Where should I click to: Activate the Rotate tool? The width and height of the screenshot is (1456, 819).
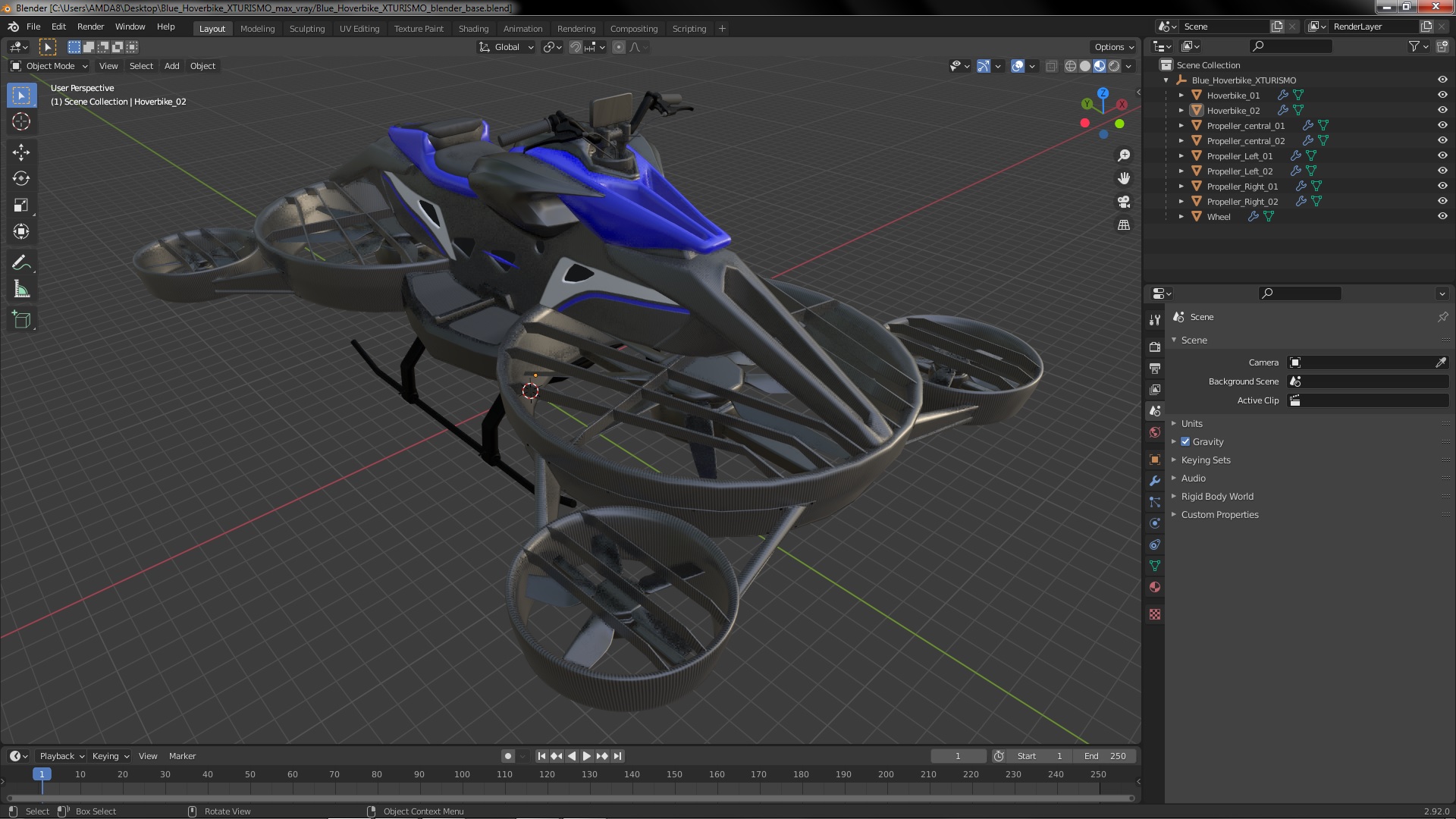21,178
